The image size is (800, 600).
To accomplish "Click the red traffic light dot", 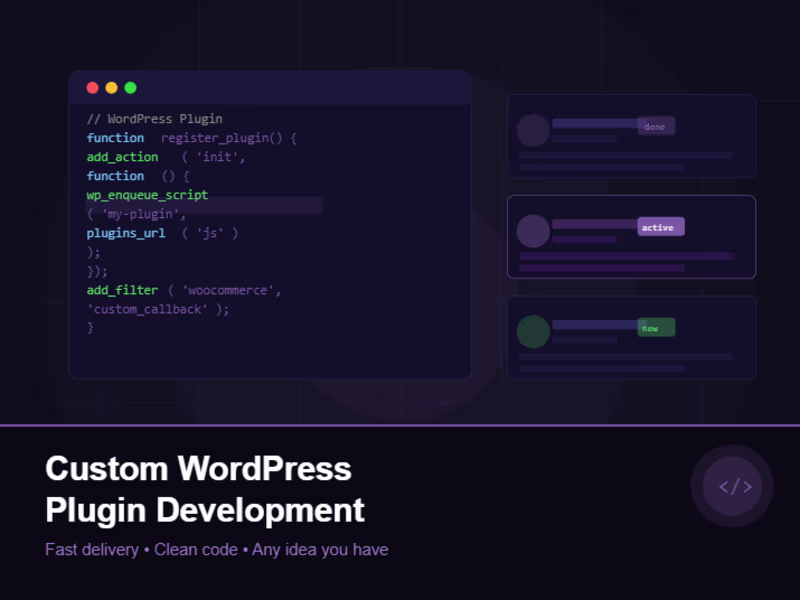I will tap(92, 87).
